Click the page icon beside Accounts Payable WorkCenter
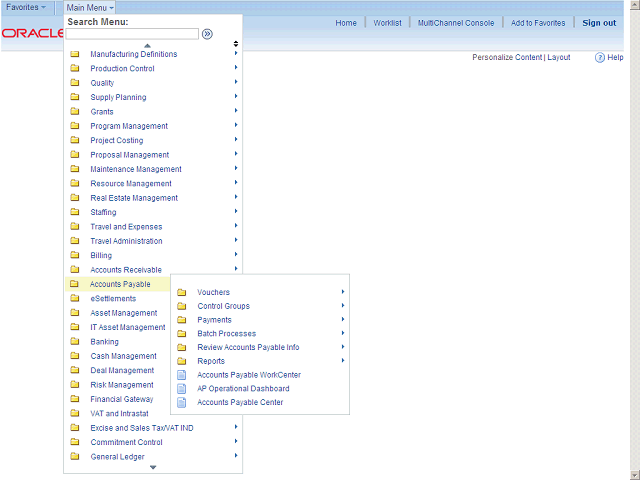Image resolution: width=640 pixels, height=480 pixels. coord(181,375)
